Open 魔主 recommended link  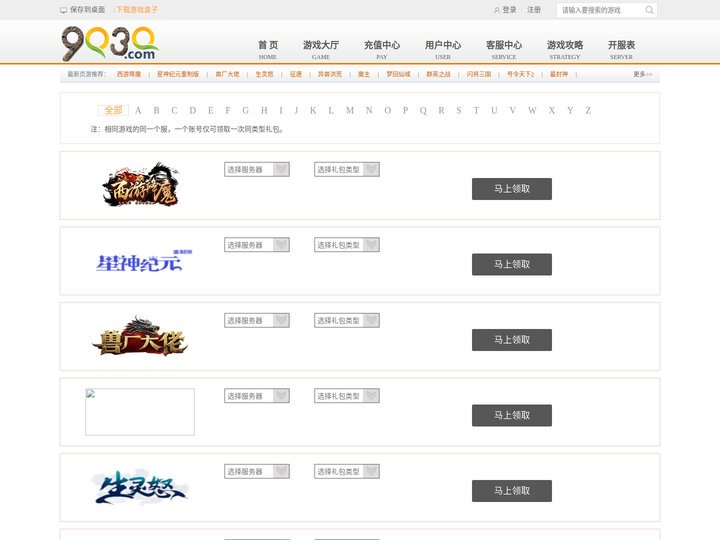pos(364,74)
